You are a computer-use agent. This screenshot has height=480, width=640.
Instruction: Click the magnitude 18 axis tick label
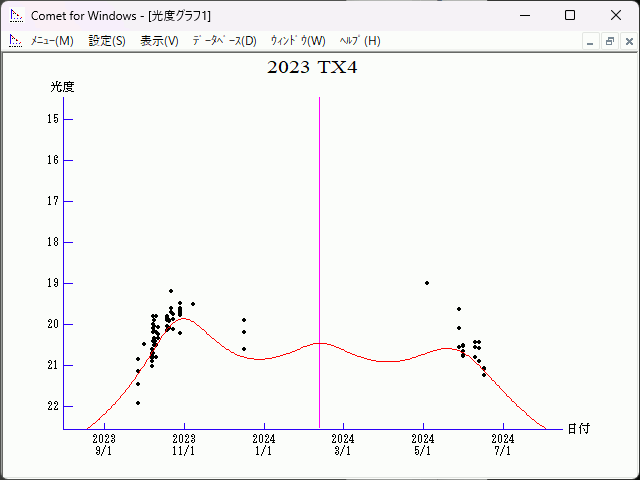pos(53,242)
